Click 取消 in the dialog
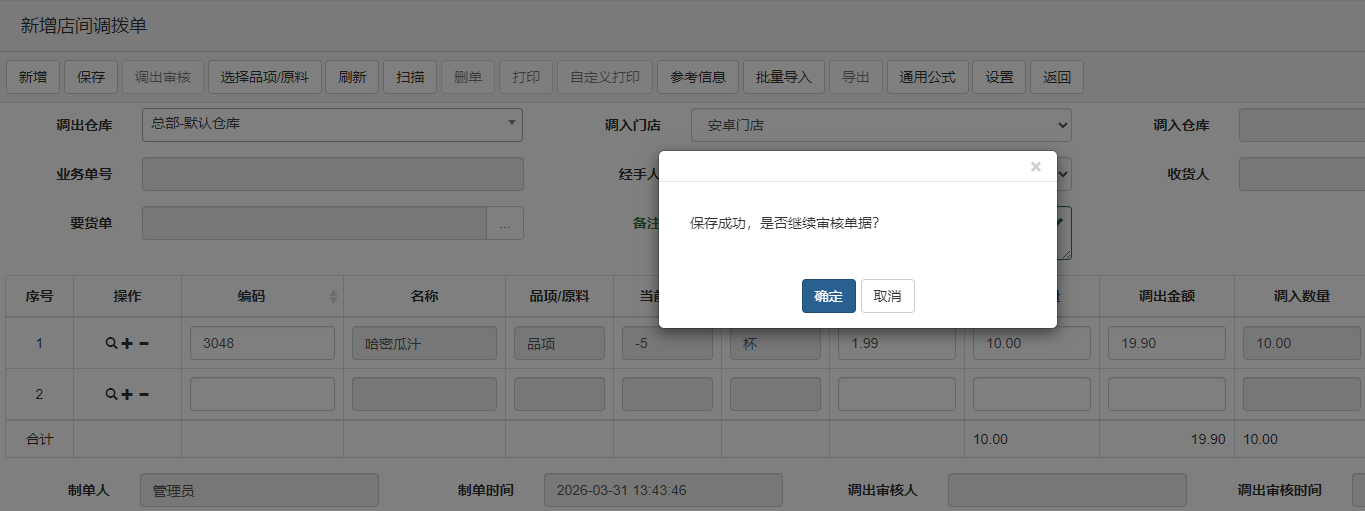The image size is (1365, 511). pyautogui.click(x=887, y=296)
